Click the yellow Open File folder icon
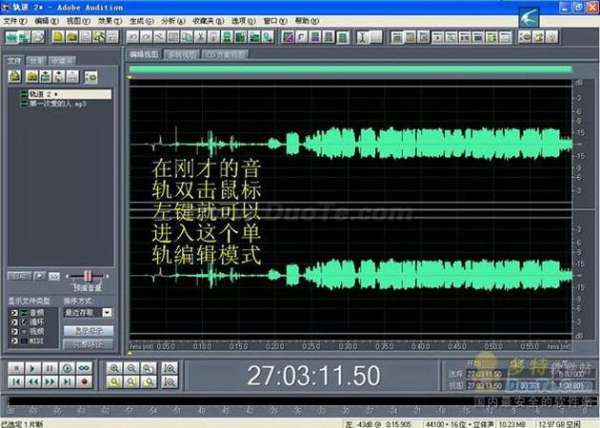The width and height of the screenshot is (600, 428). pyautogui.click(x=72, y=37)
